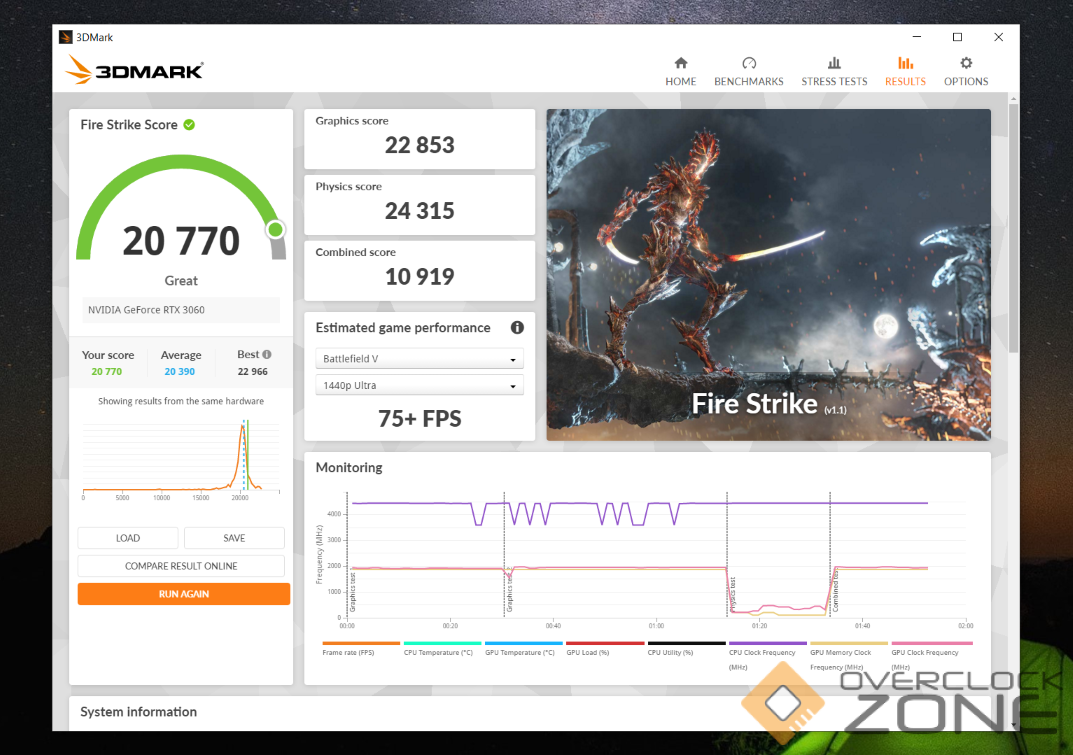The height and width of the screenshot is (755, 1073).
Task: Click the Combined score value 10 919
Action: [x=419, y=277]
